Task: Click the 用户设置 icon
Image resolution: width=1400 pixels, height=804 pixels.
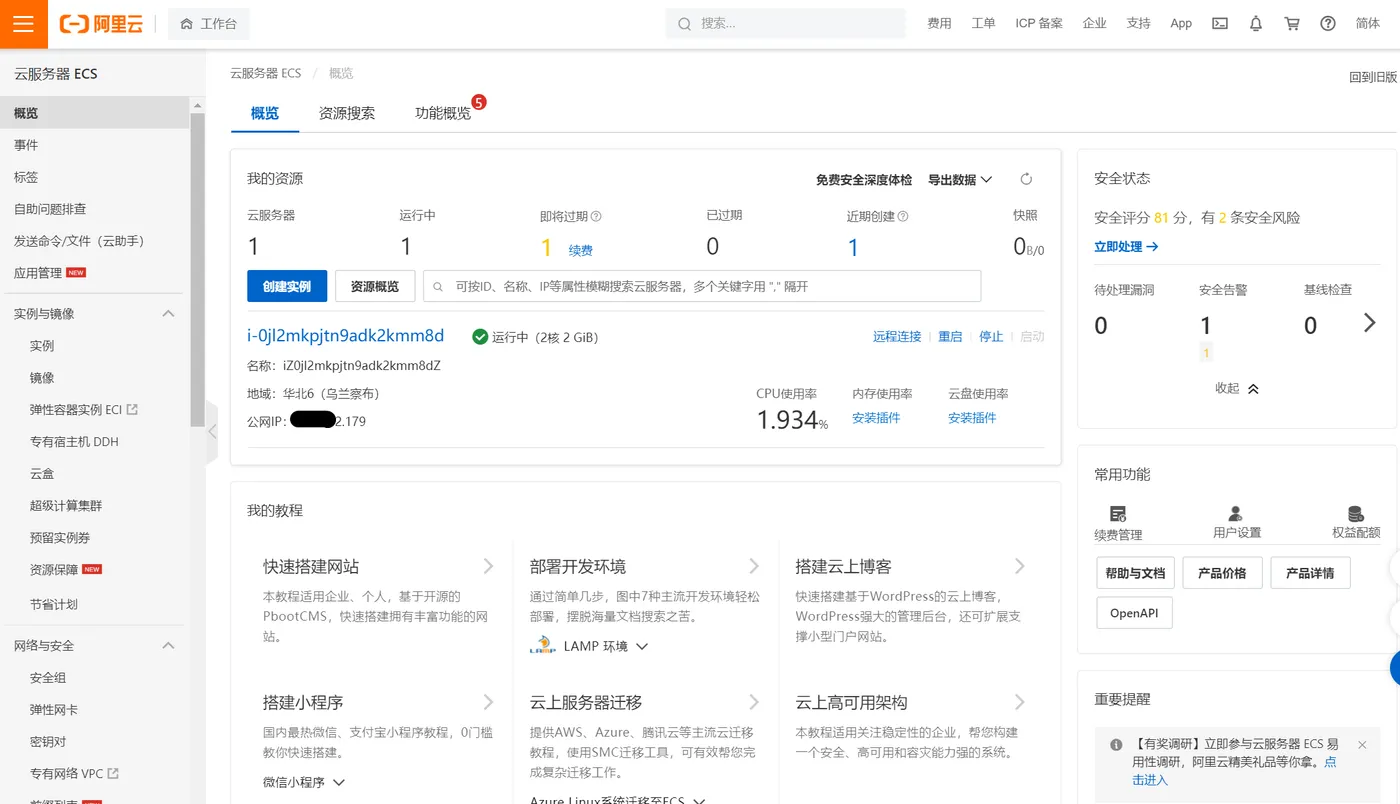Action: (x=1236, y=514)
